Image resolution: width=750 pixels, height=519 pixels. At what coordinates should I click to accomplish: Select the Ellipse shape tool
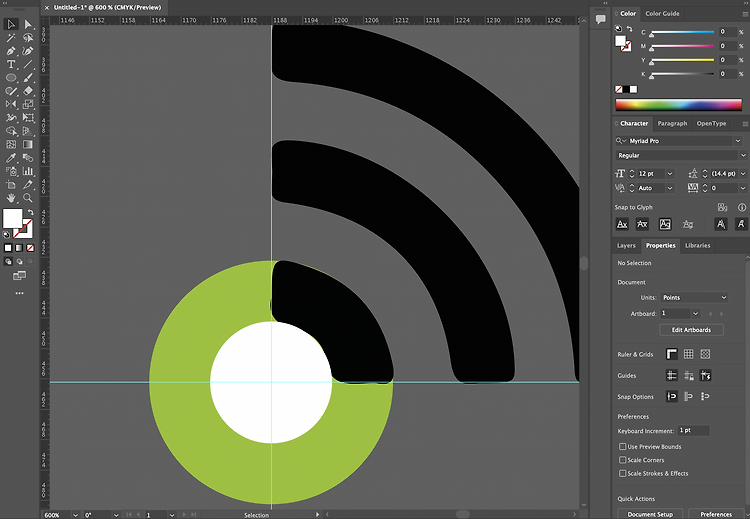click(11, 77)
